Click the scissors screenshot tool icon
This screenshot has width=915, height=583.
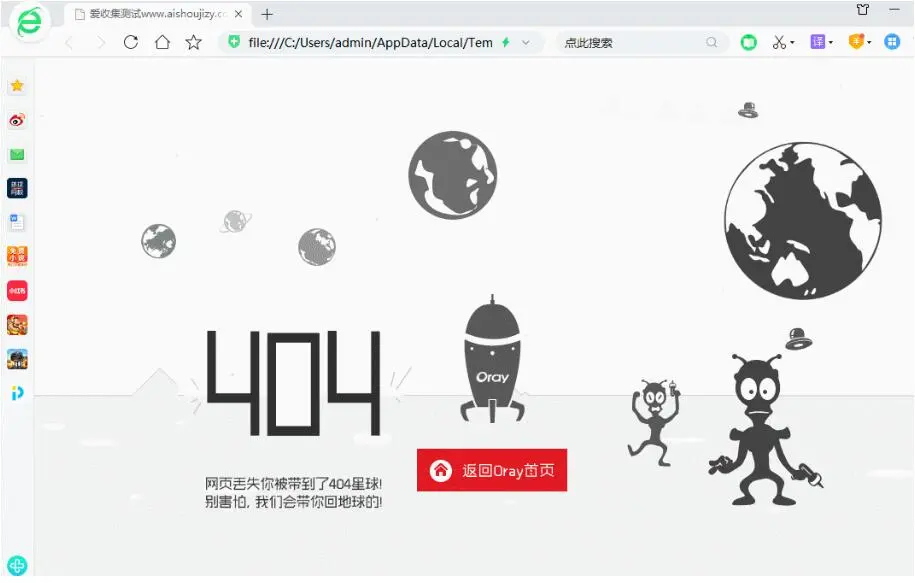[x=779, y=42]
